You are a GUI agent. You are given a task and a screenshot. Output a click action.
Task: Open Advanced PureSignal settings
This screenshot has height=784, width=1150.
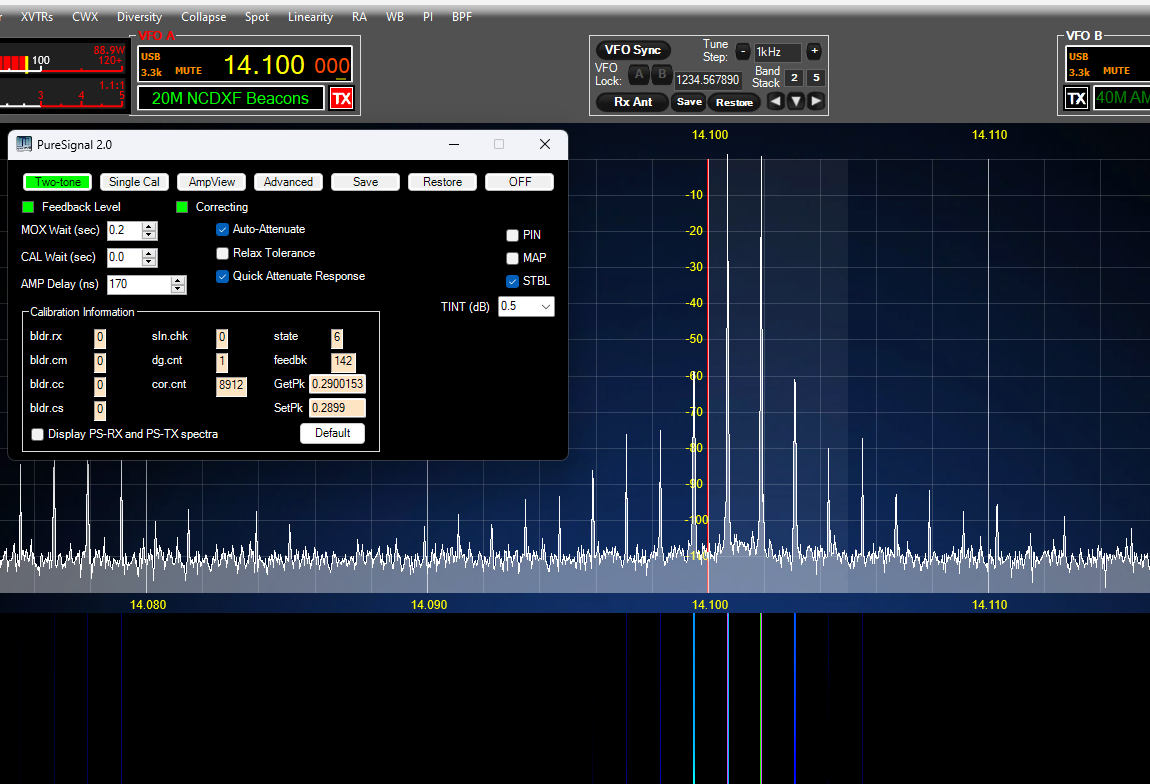coord(288,182)
